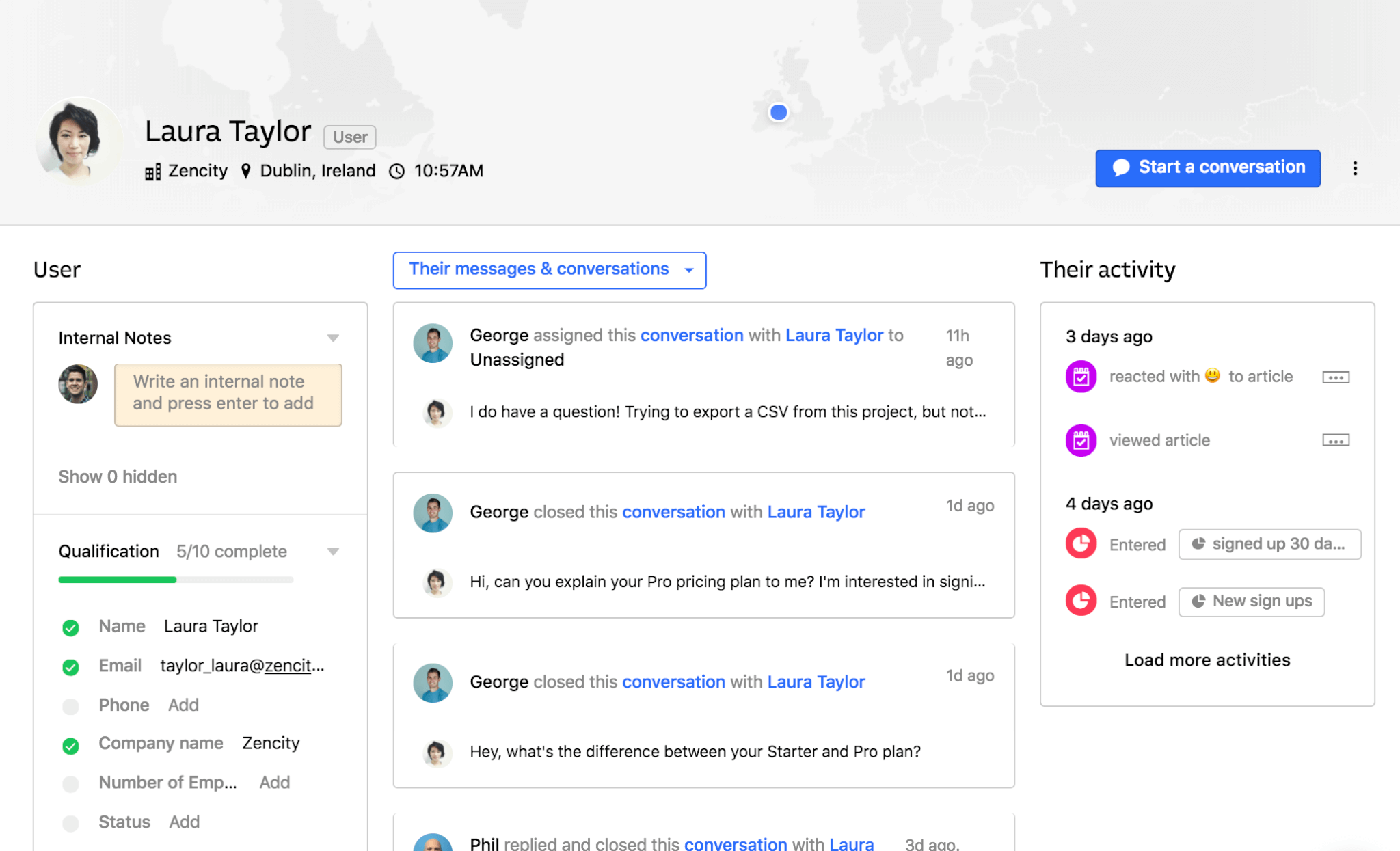
Task: Click the 3 days ago activity heading
Action: (x=1109, y=336)
